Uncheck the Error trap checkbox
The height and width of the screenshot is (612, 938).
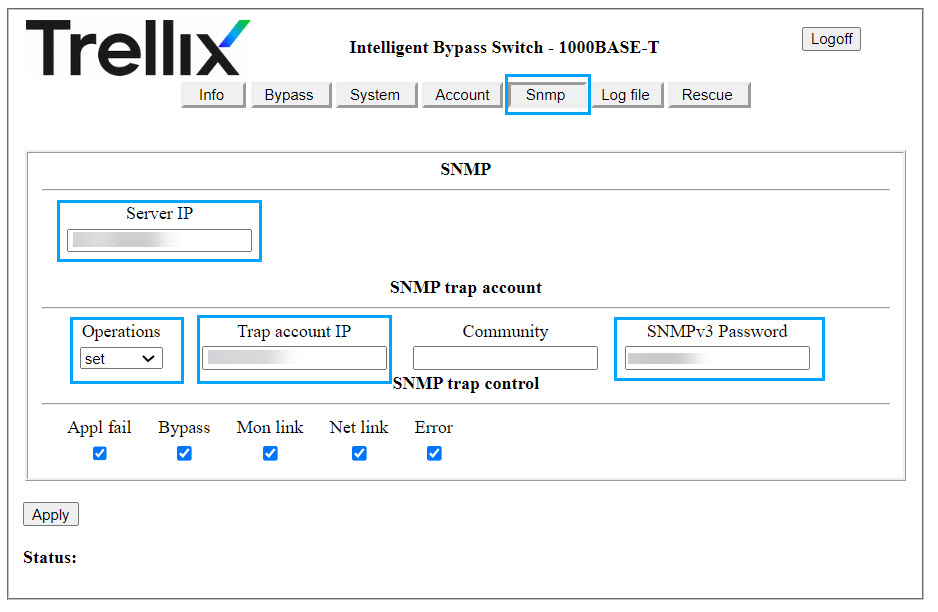434,453
